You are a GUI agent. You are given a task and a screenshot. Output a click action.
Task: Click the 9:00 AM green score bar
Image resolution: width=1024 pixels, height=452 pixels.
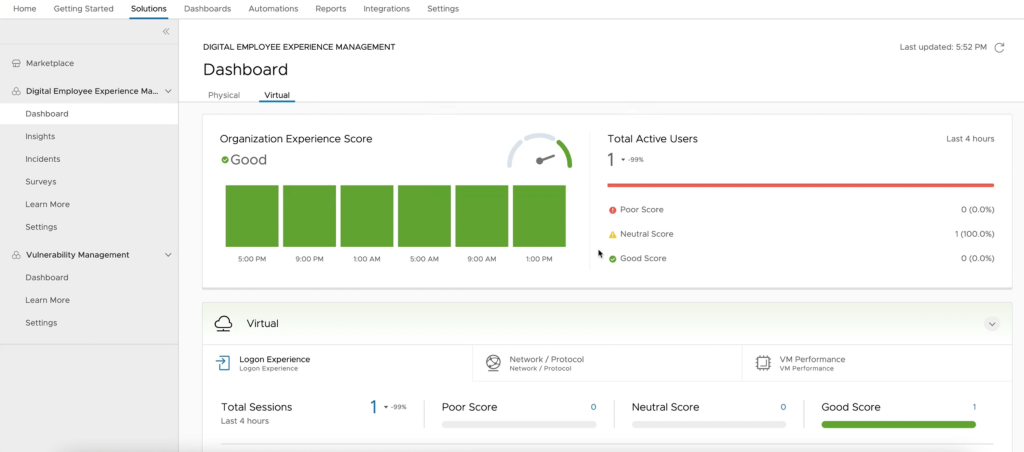482,216
